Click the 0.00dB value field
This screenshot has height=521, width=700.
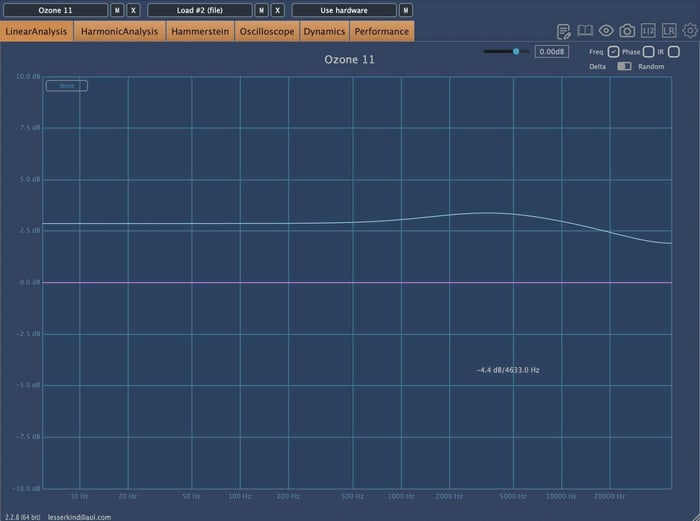pyautogui.click(x=551, y=52)
